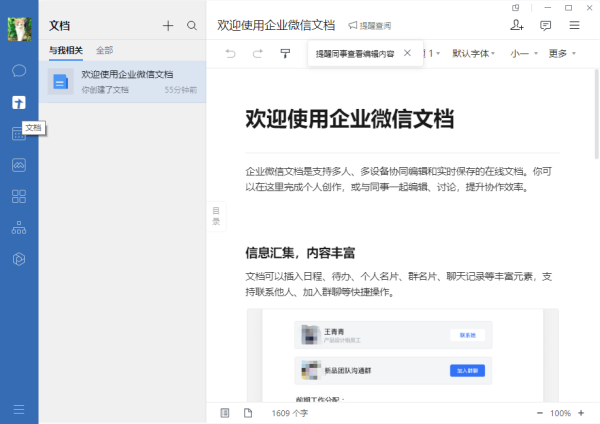This screenshot has height=424, width=600.
Task: Click the blue document file icon
Action: (x=60, y=82)
